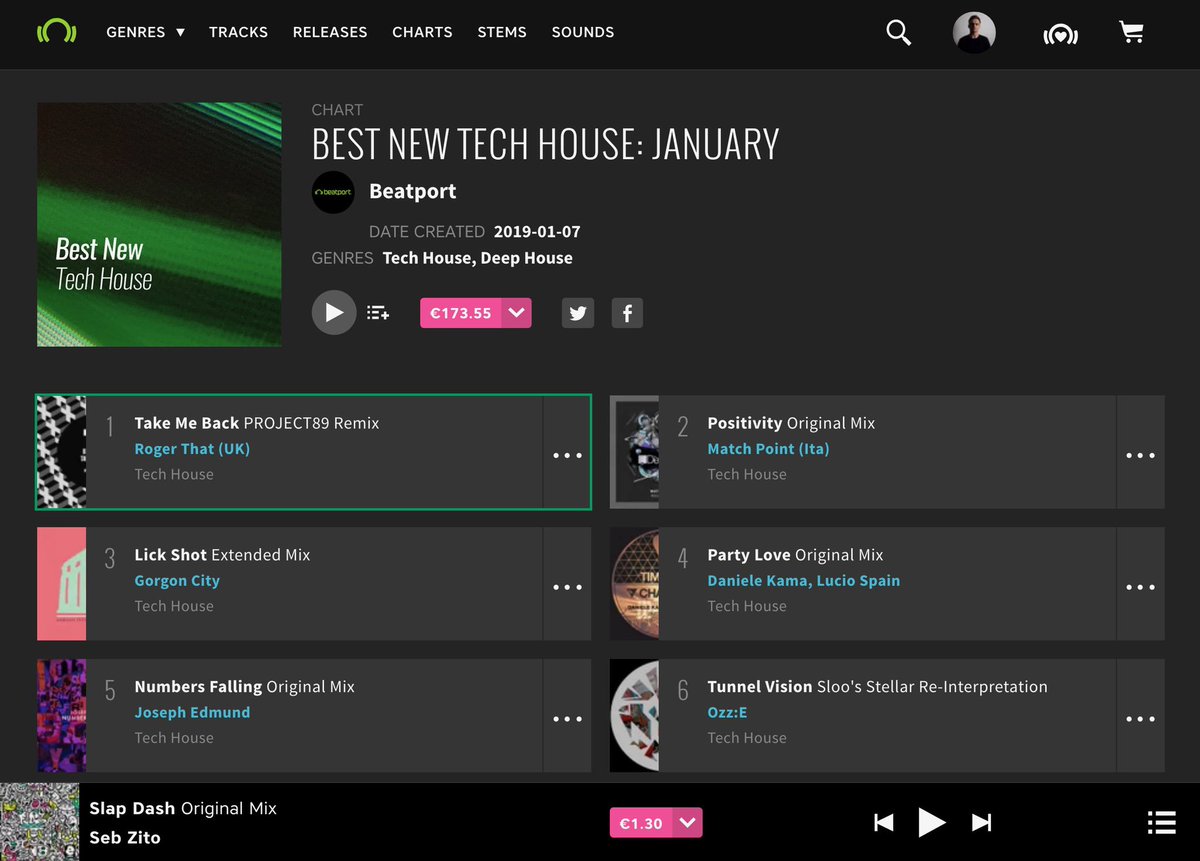Open My Beatport heart icon
The width and height of the screenshot is (1200, 861).
coord(1060,35)
